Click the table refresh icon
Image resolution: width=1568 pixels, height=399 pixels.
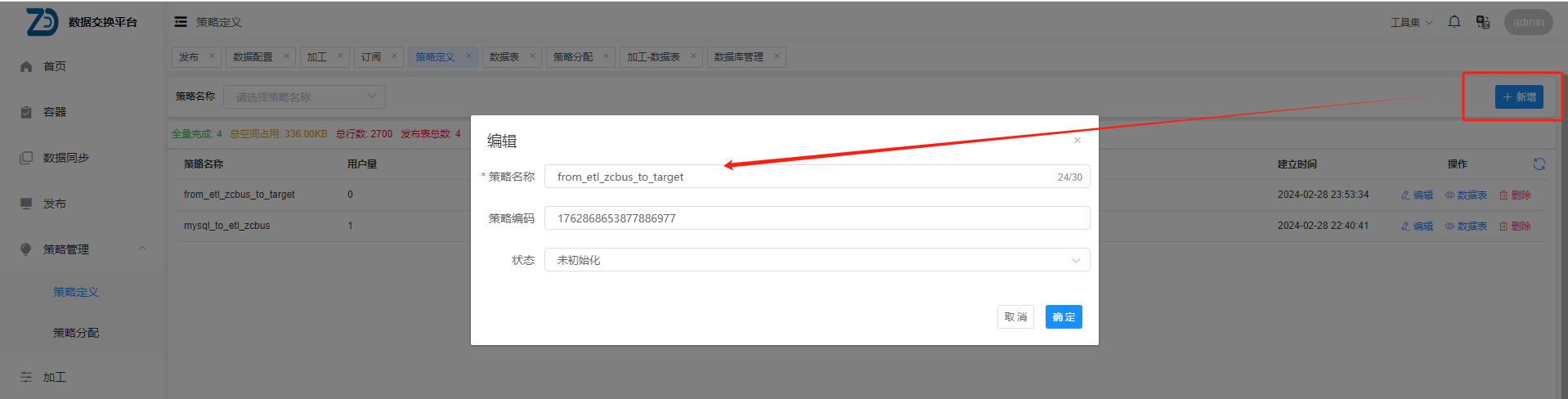tap(1539, 164)
